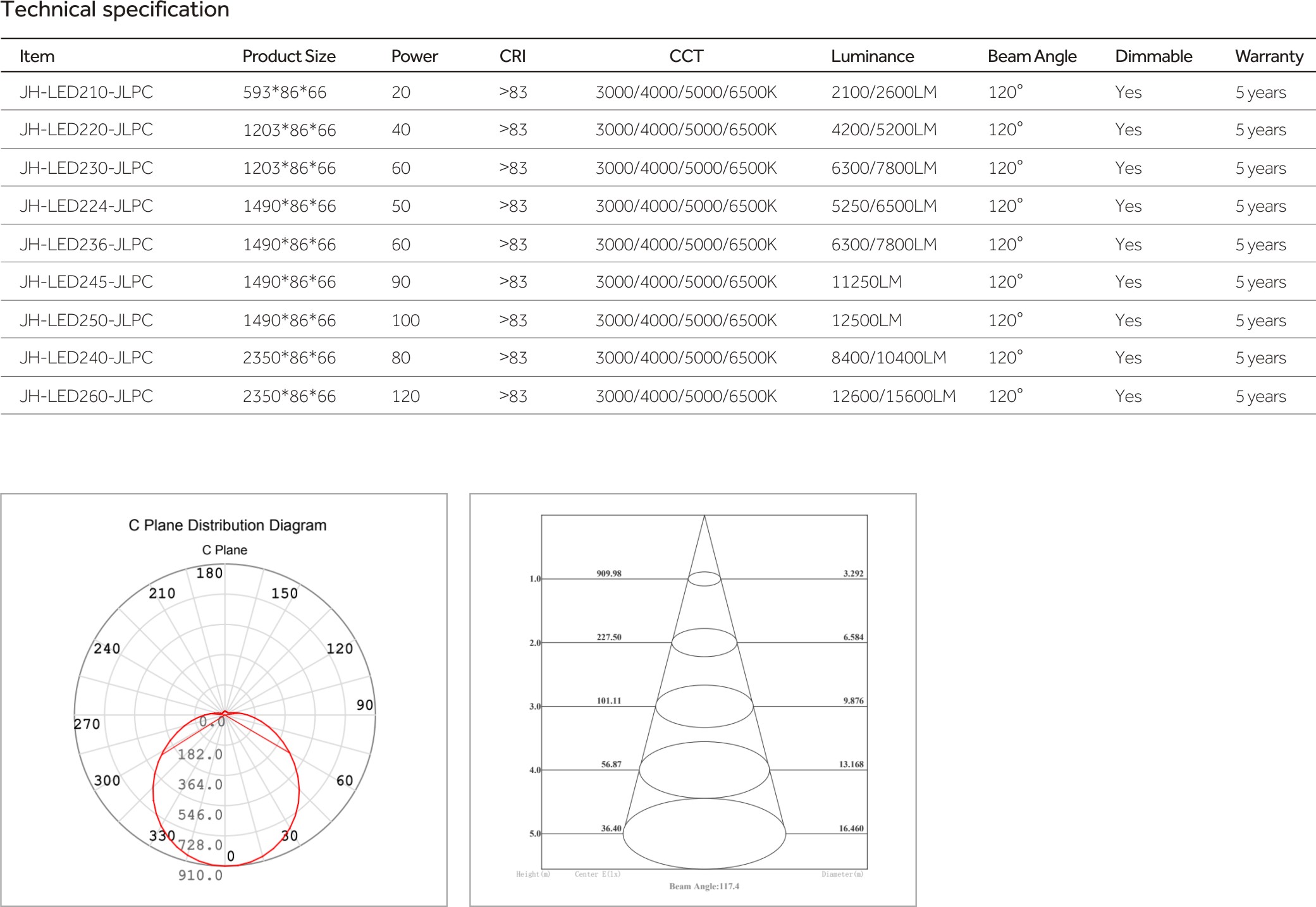Click the 'Power' column header

[414, 56]
